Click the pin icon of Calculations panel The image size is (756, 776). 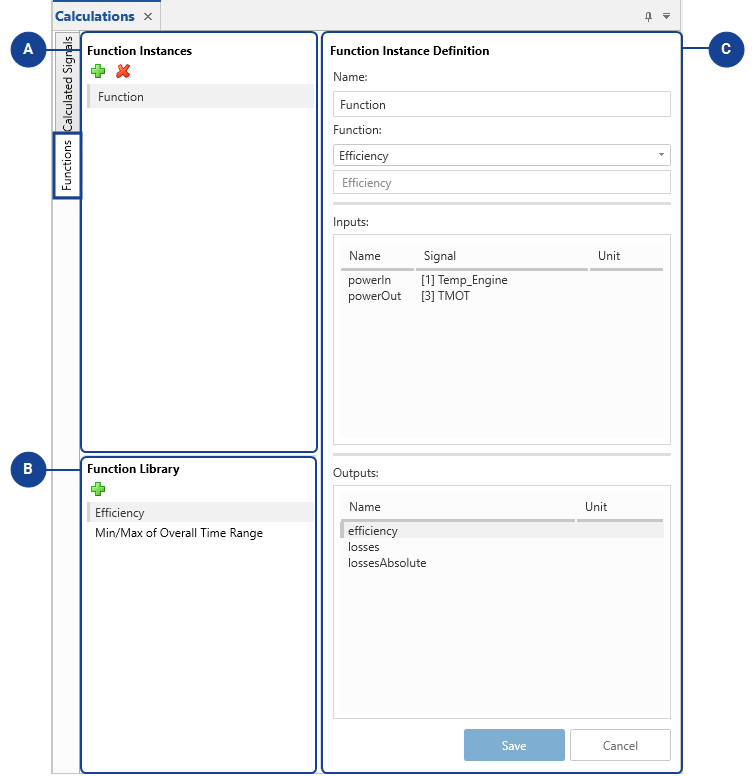[x=648, y=16]
